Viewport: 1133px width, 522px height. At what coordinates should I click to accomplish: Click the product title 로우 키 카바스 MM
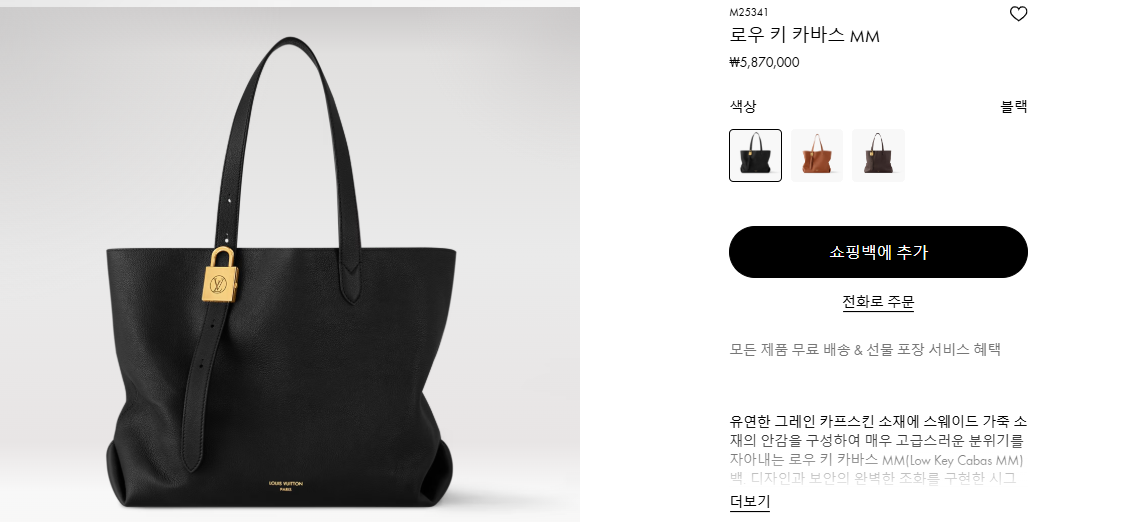(804, 35)
